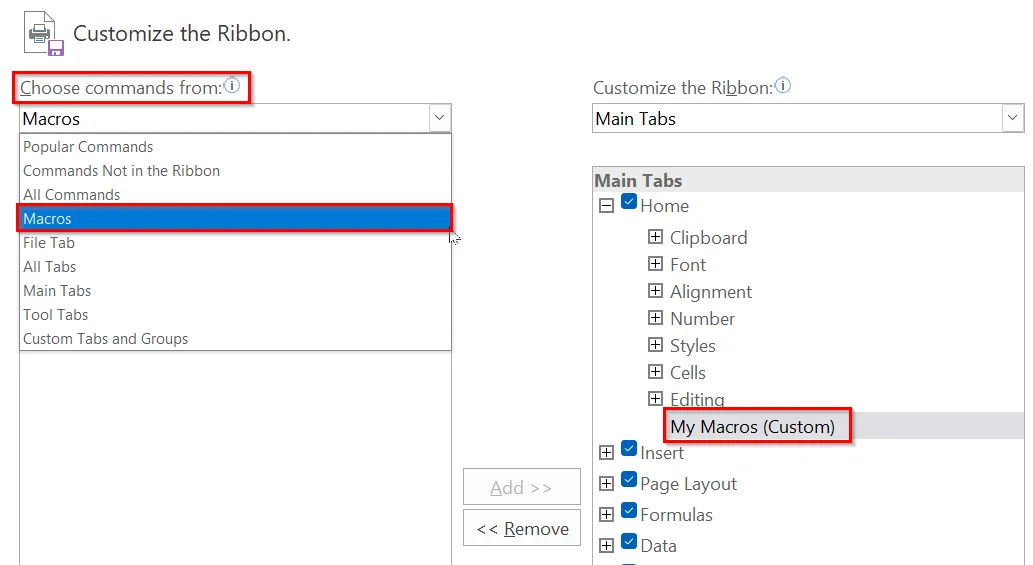Click the << Remove button
Viewport: 1033px width, 565px height.
click(x=522, y=528)
